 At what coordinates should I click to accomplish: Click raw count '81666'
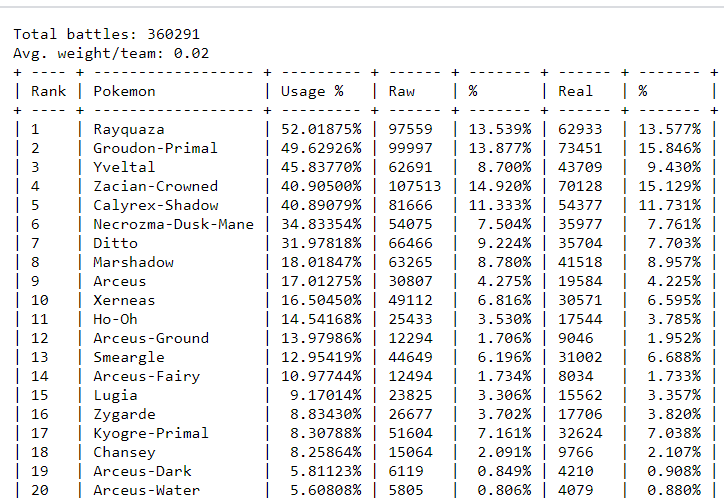[x=410, y=205]
